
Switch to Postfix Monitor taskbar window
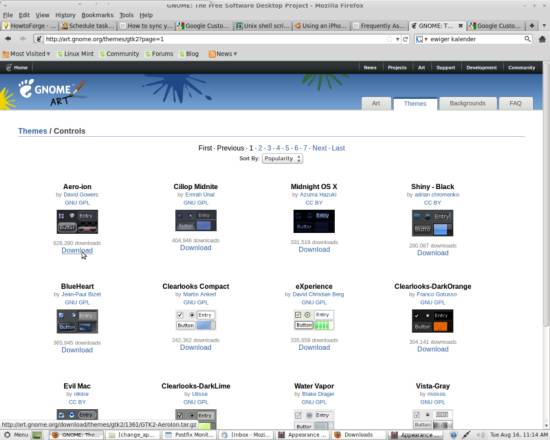point(190,435)
